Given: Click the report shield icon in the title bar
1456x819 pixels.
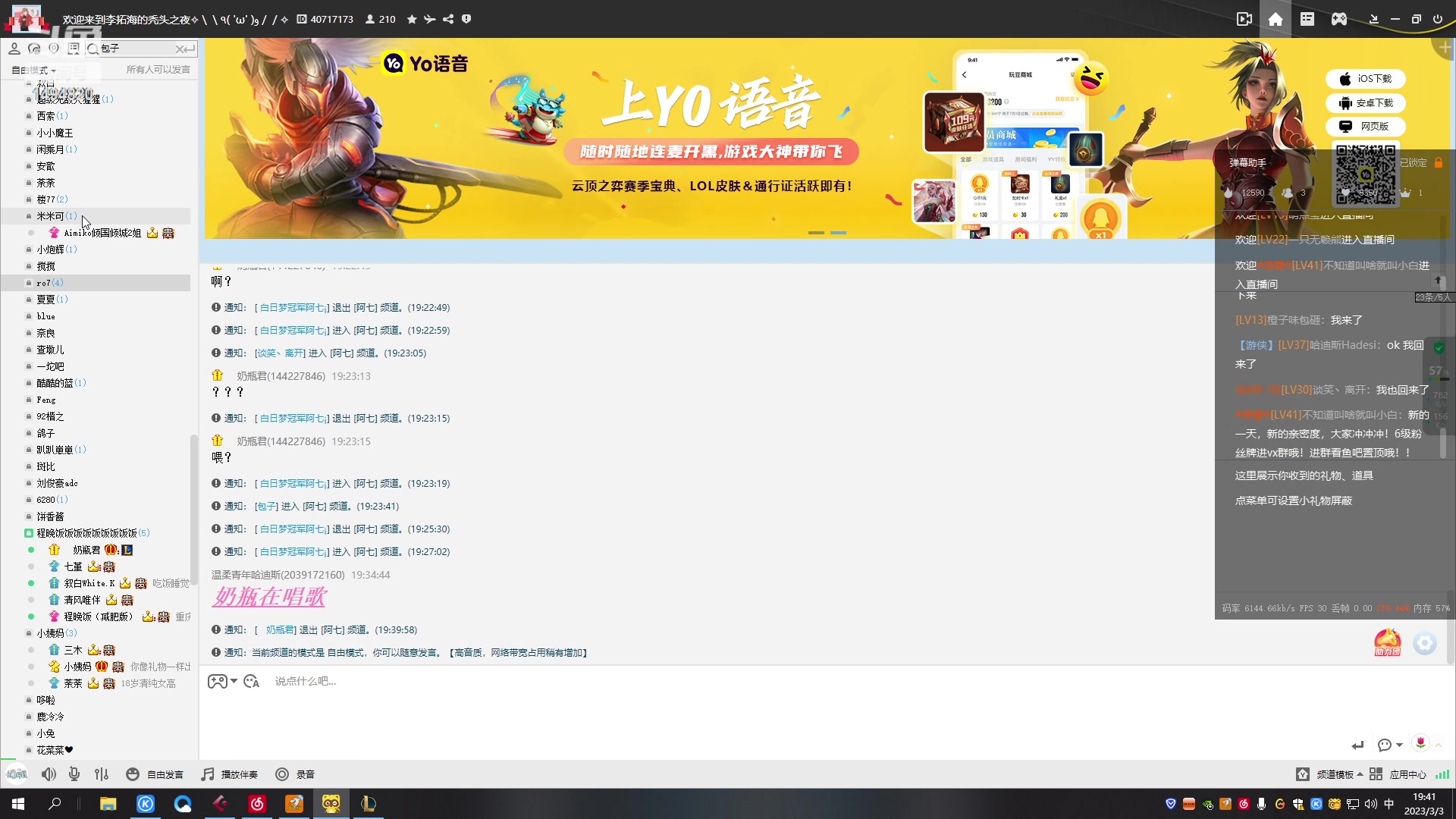Looking at the screenshot, I should [466, 19].
